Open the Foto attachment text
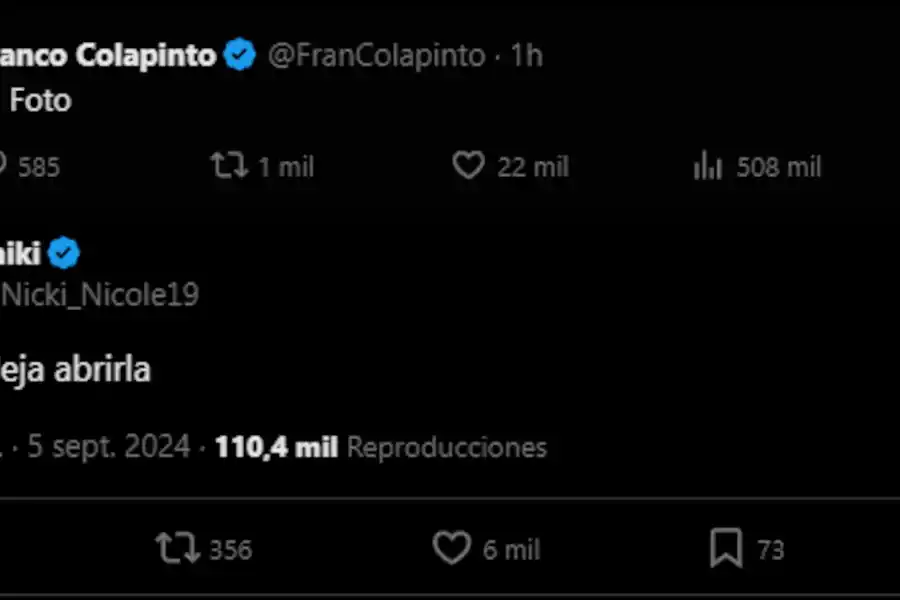Screen dimensions: 900x600 (x=41, y=100)
